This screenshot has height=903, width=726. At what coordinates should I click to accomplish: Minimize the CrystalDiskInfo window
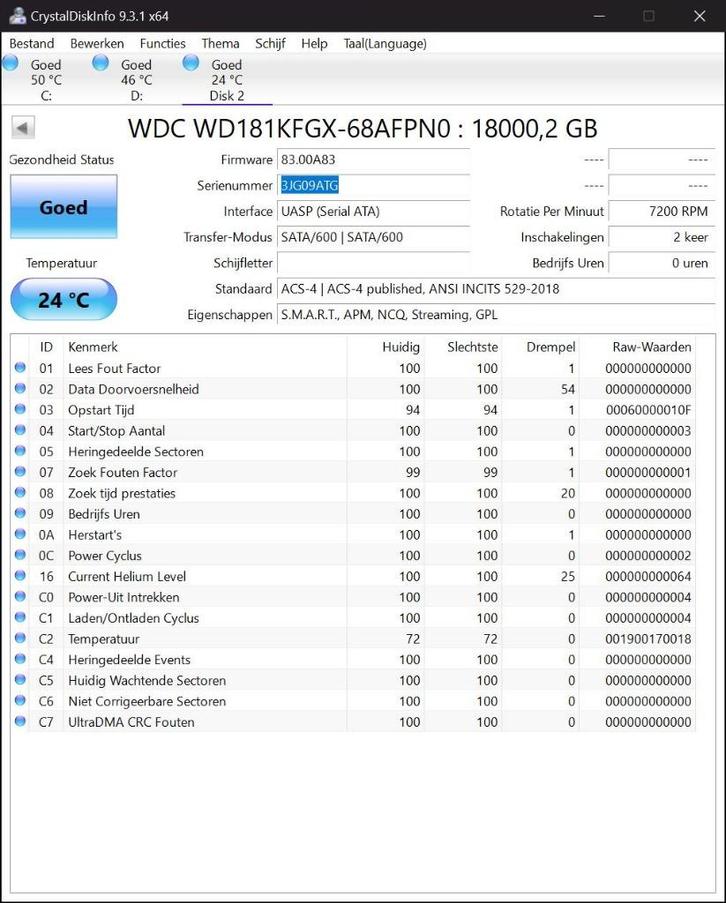599,16
